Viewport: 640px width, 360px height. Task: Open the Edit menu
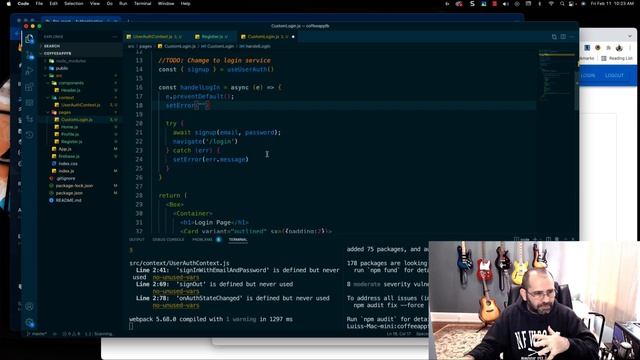tap(53, 4)
